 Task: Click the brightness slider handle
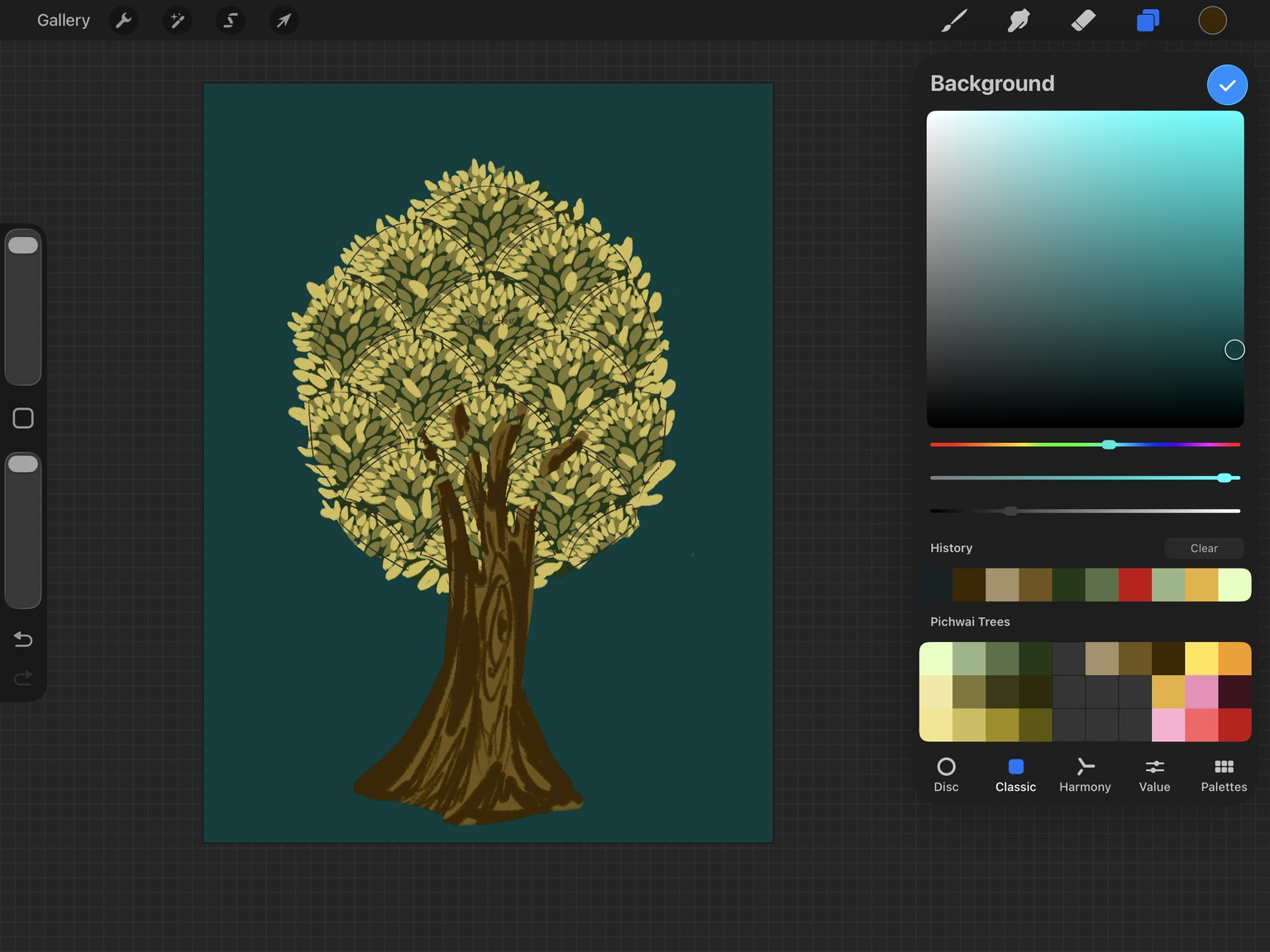tap(1010, 511)
